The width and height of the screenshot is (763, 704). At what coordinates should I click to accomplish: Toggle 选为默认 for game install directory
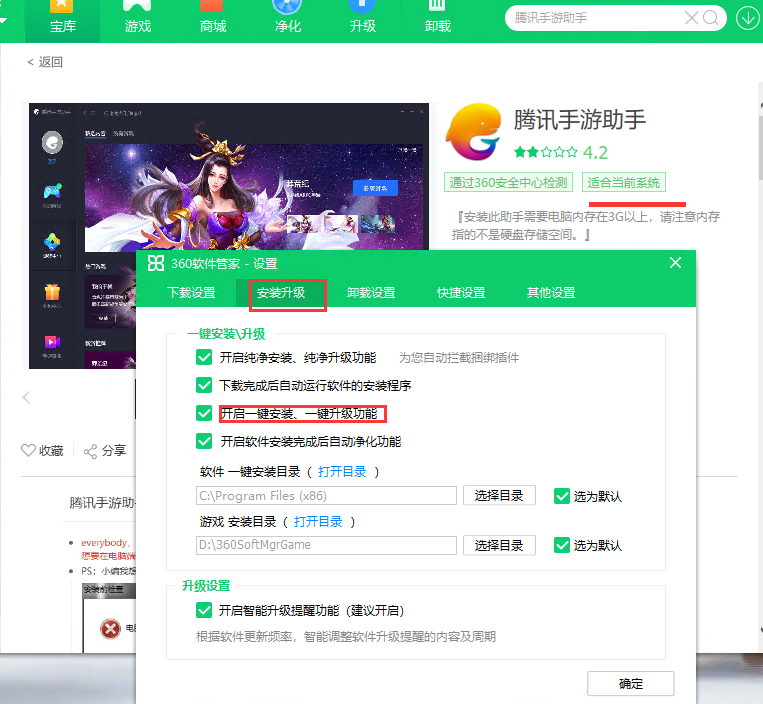562,545
